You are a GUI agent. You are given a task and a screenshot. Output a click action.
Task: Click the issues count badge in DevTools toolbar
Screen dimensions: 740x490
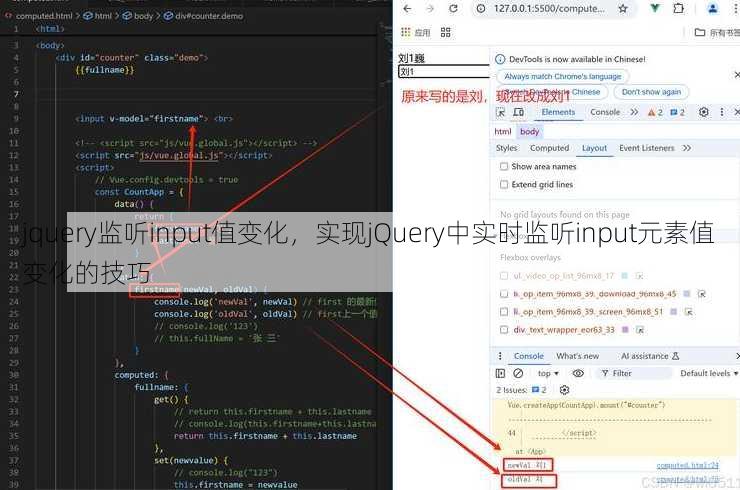[677, 112]
